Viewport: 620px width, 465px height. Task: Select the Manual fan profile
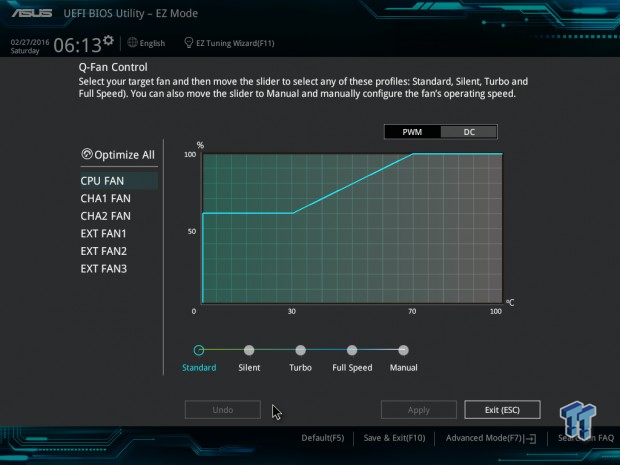point(403,350)
